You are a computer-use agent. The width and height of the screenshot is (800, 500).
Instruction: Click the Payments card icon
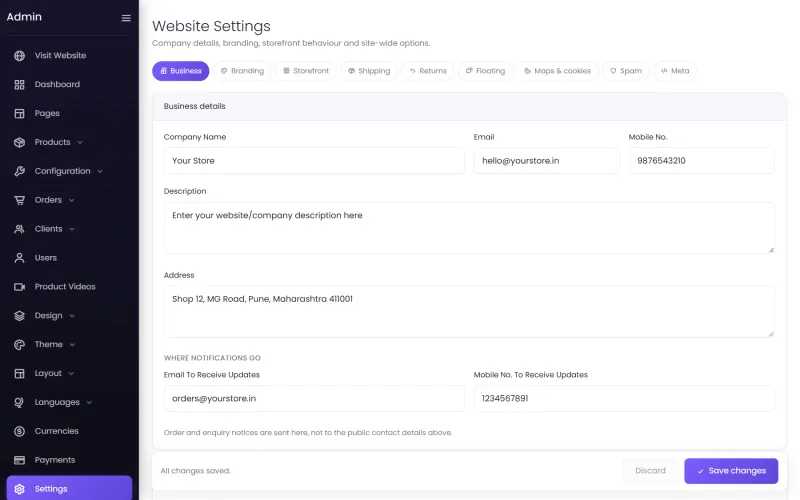tap(19, 460)
